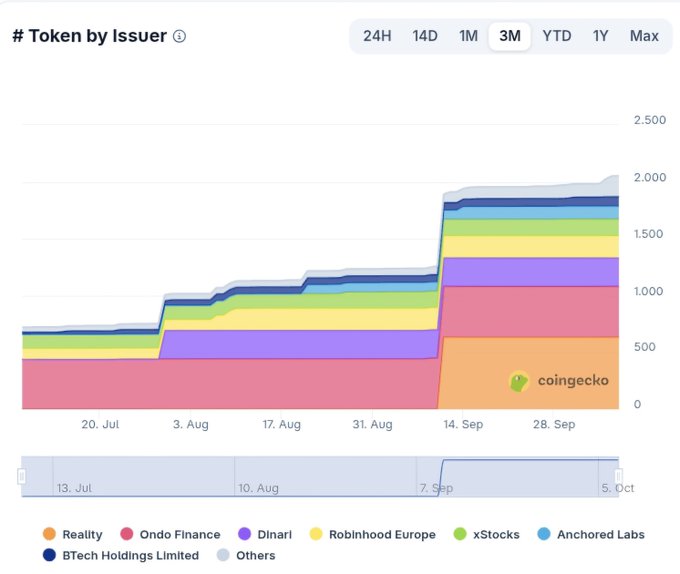This screenshot has height=574, width=680.
Task: Click the 2.500 y-axis value
Action: (x=650, y=120)
